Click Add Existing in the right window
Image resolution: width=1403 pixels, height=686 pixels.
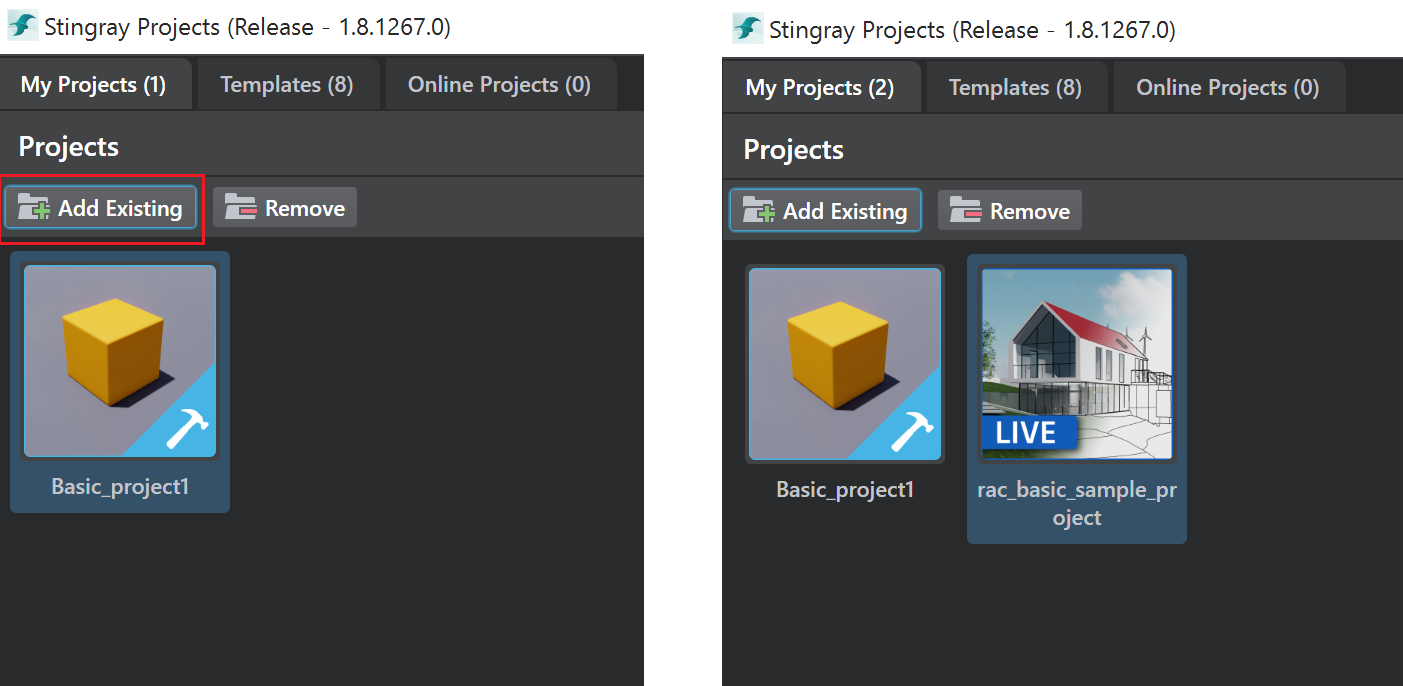tap(825, 210)
